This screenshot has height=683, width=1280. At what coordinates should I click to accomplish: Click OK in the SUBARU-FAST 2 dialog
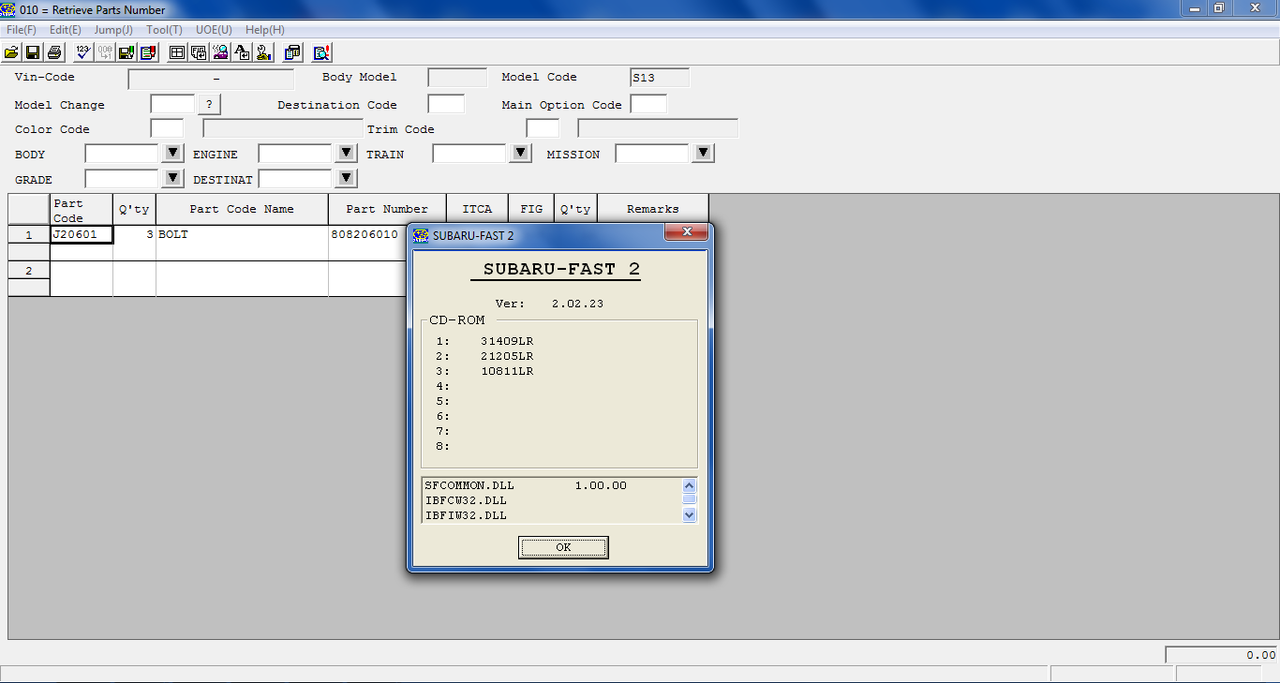click(563, 547)
